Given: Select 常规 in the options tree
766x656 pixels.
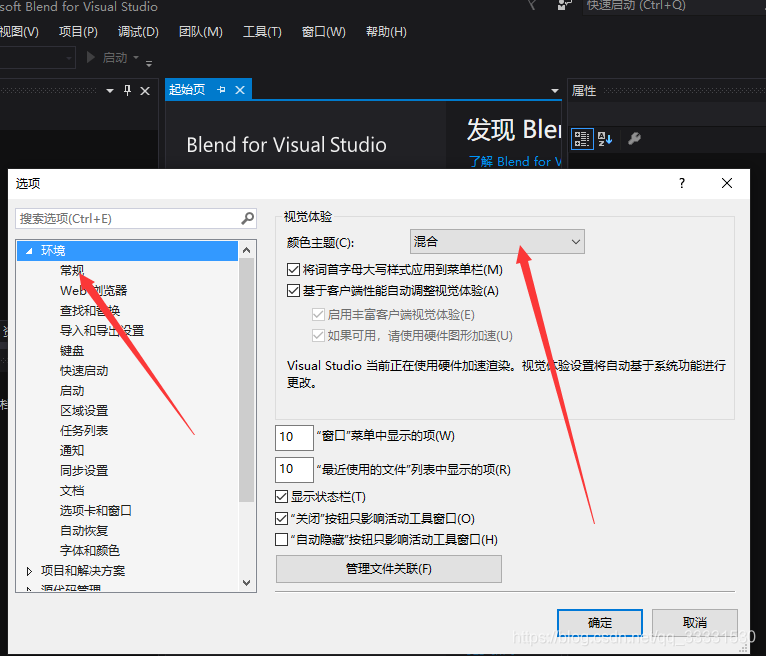Looking at the screenshot, I should (72, 271).
